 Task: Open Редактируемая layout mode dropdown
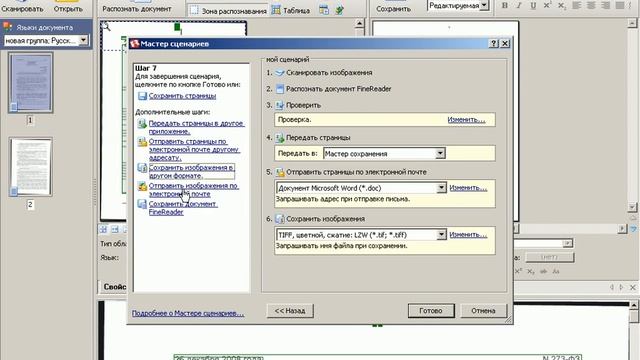tap(484, 5)
